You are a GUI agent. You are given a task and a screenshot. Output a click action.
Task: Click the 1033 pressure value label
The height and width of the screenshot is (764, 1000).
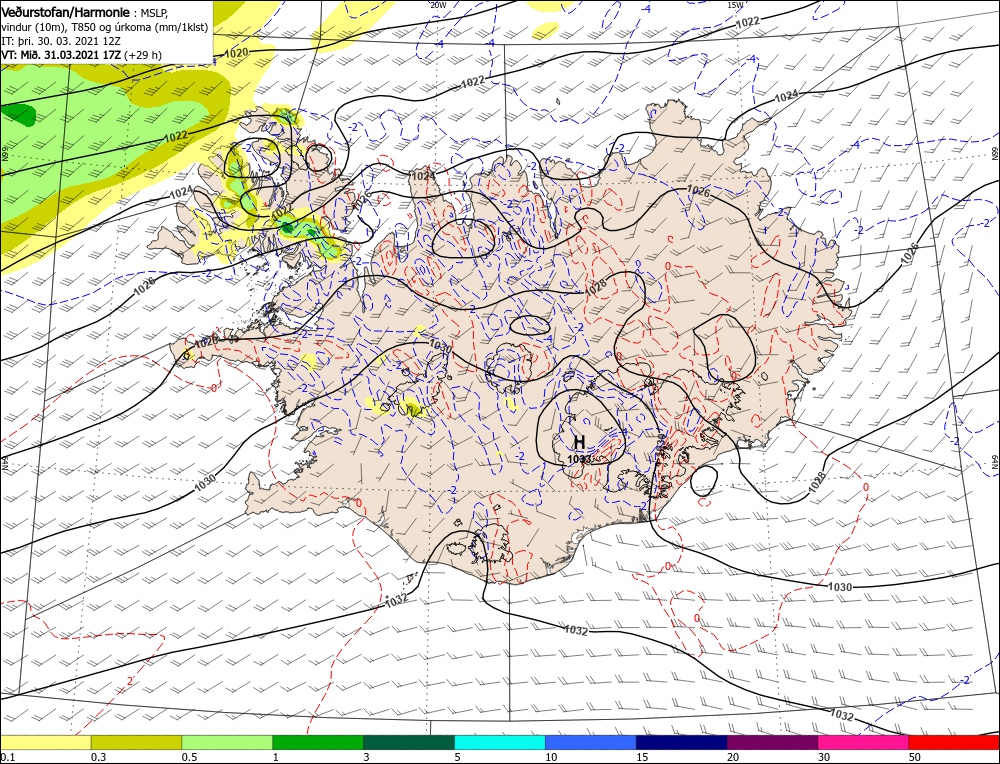[580, 458]
